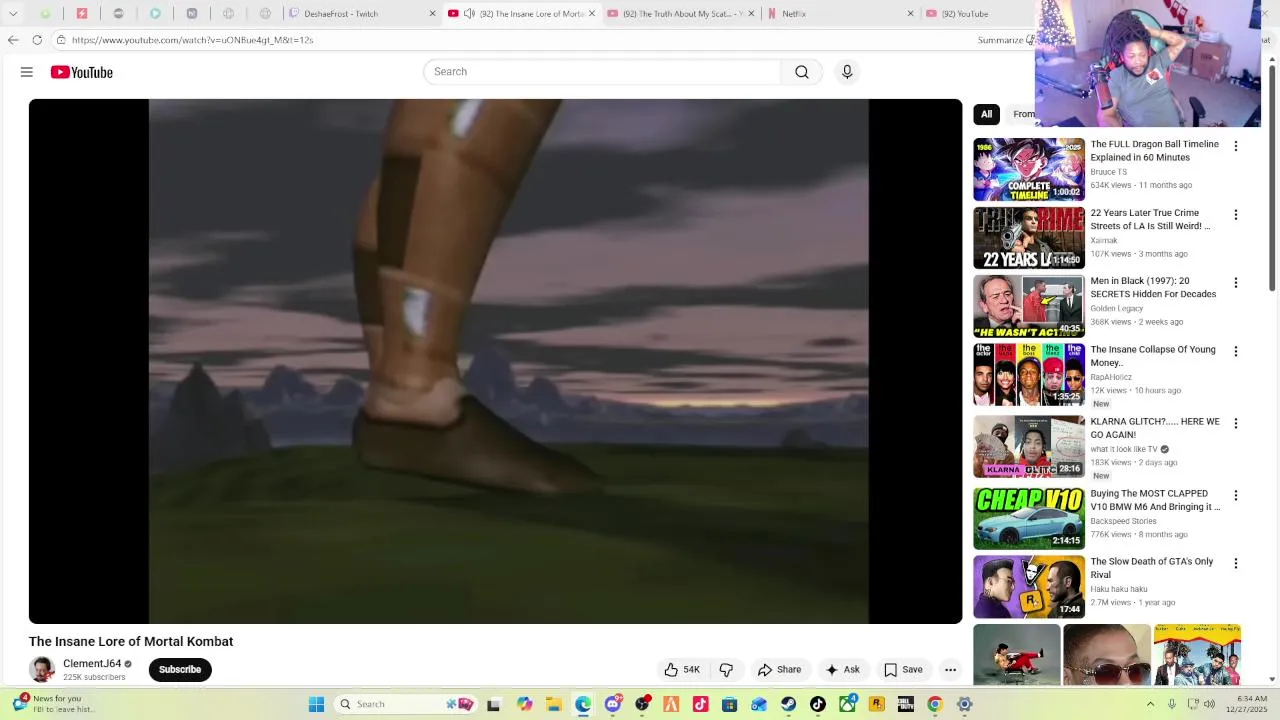
Task: Open the KLARNA GLITCH video thumbnail
Action: click(x=1029, y=447)
